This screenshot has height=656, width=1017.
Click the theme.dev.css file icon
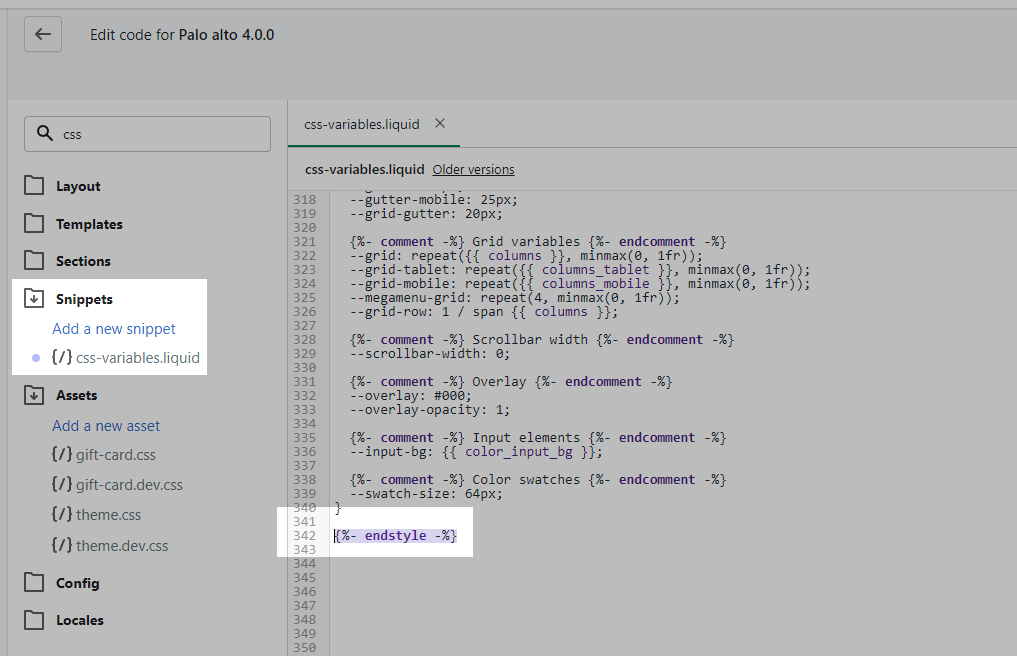pyautogui.click(x=61, y=546)
